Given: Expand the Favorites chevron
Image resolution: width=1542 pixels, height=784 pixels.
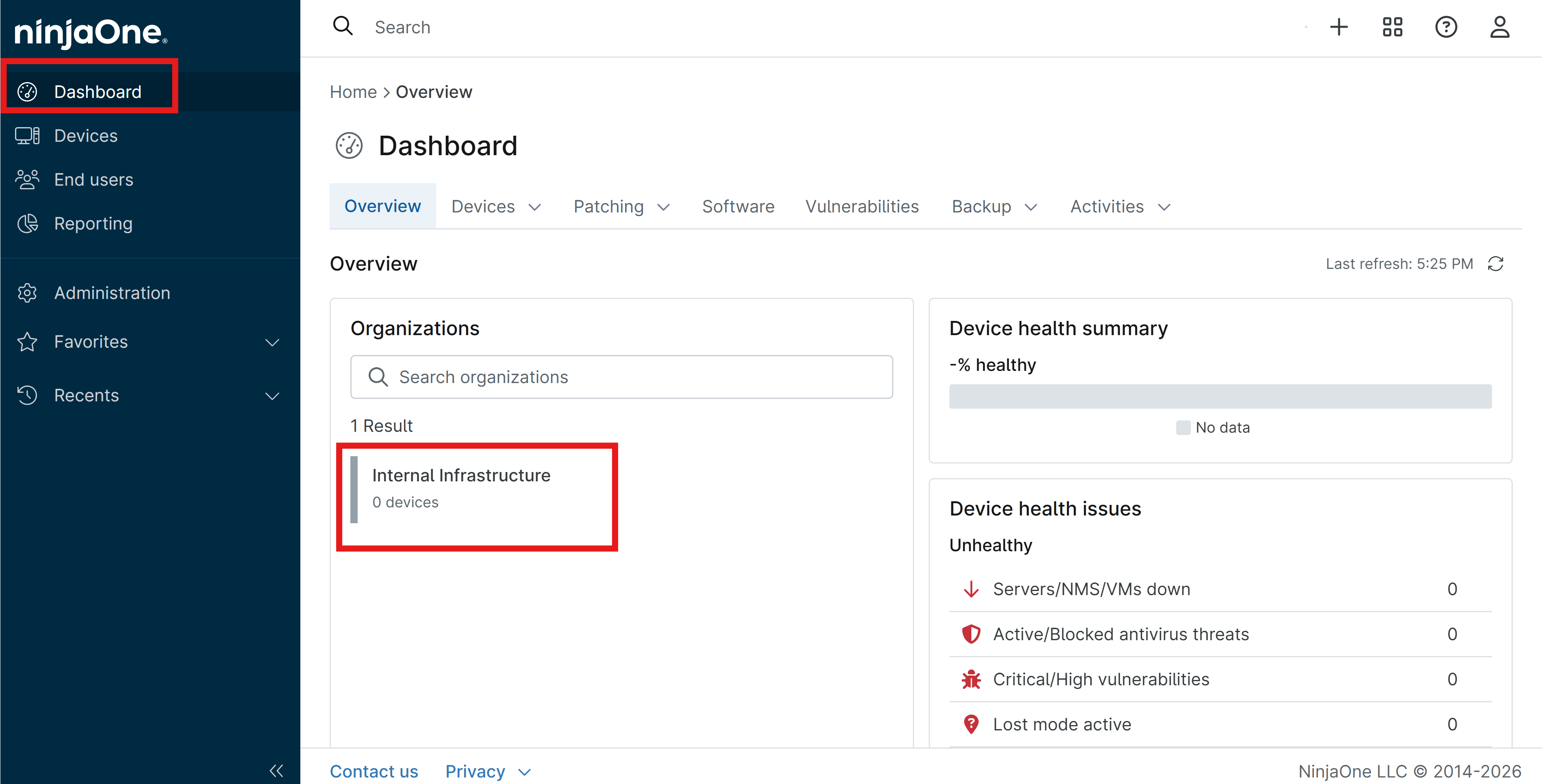Looking at the screenshot, I should coord(272,342).
